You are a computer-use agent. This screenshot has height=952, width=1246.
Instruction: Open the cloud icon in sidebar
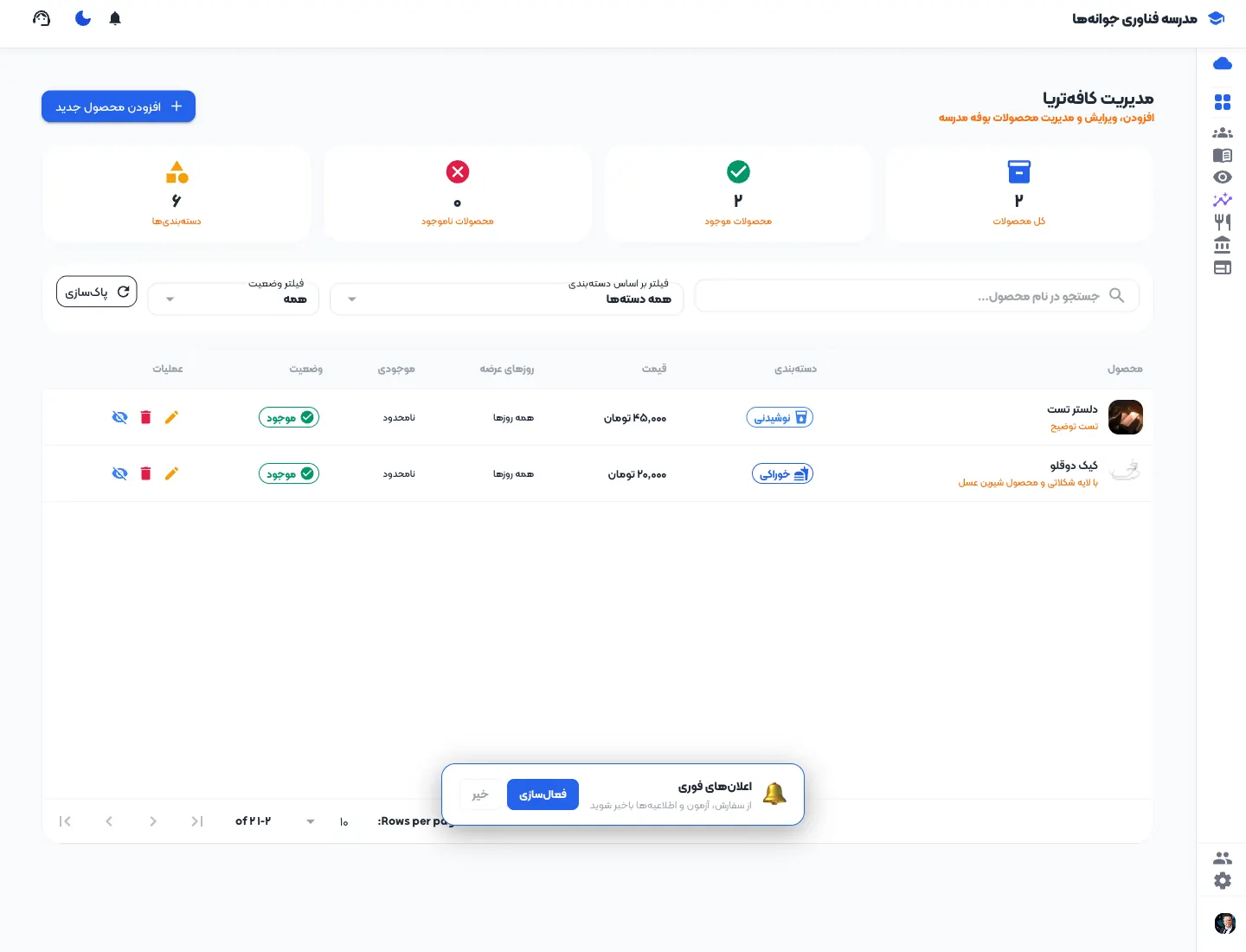coord(1223,63)
